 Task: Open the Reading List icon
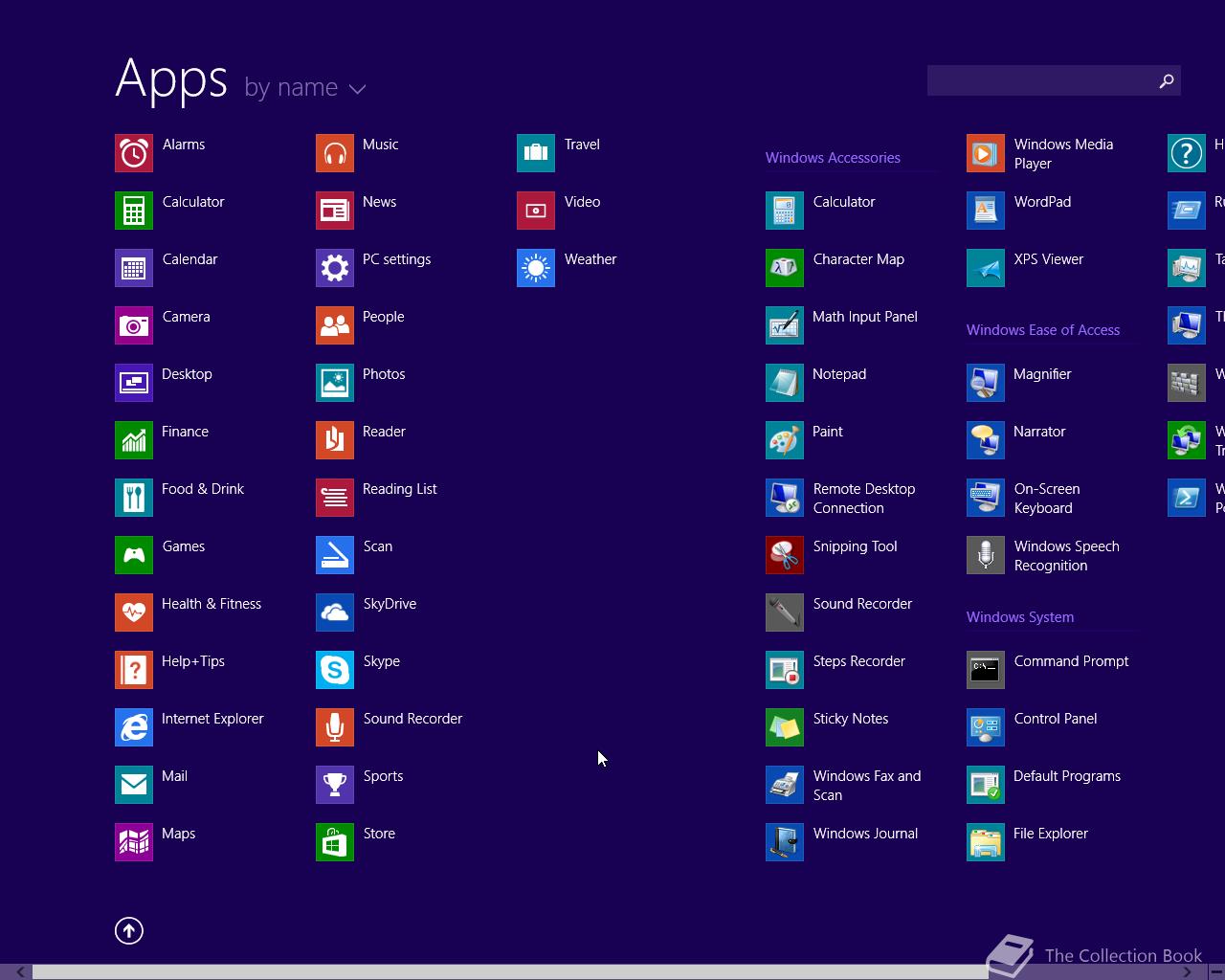click(335, 498)
